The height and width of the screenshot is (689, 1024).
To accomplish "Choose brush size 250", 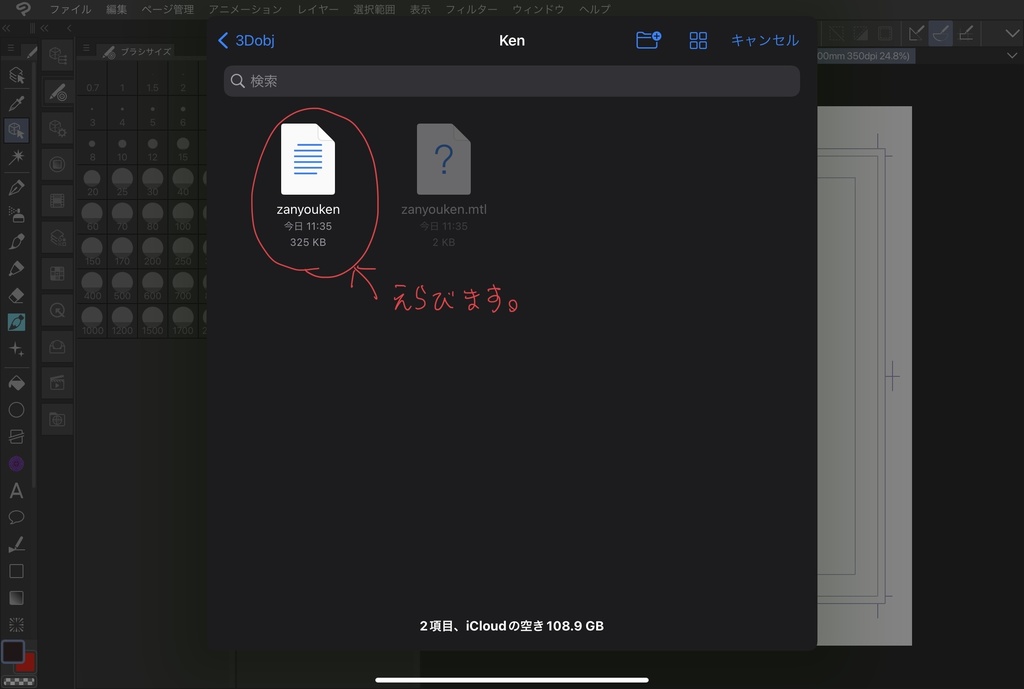I will click(183, 252).
